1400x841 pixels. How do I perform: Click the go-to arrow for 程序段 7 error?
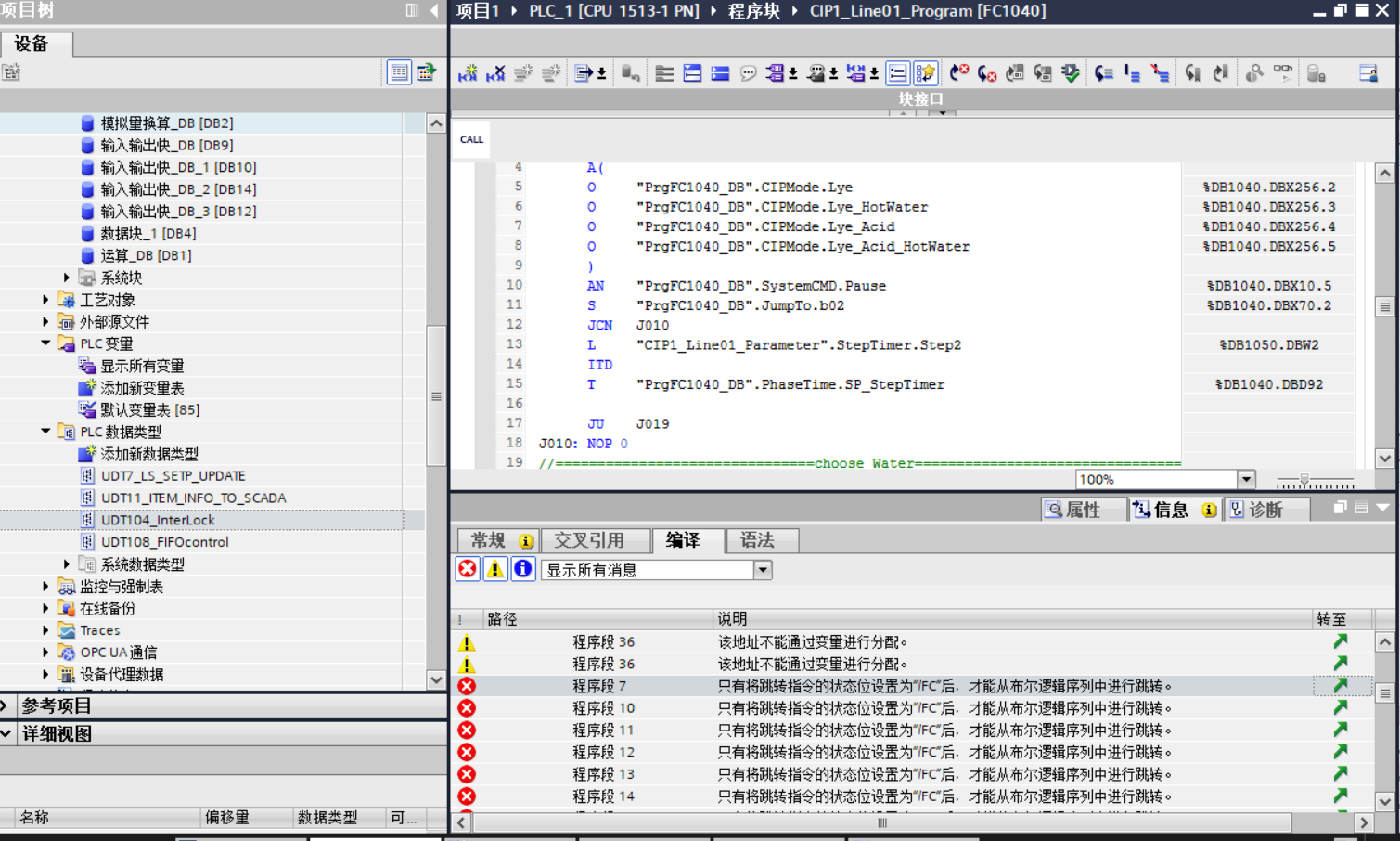[1341, 686]
